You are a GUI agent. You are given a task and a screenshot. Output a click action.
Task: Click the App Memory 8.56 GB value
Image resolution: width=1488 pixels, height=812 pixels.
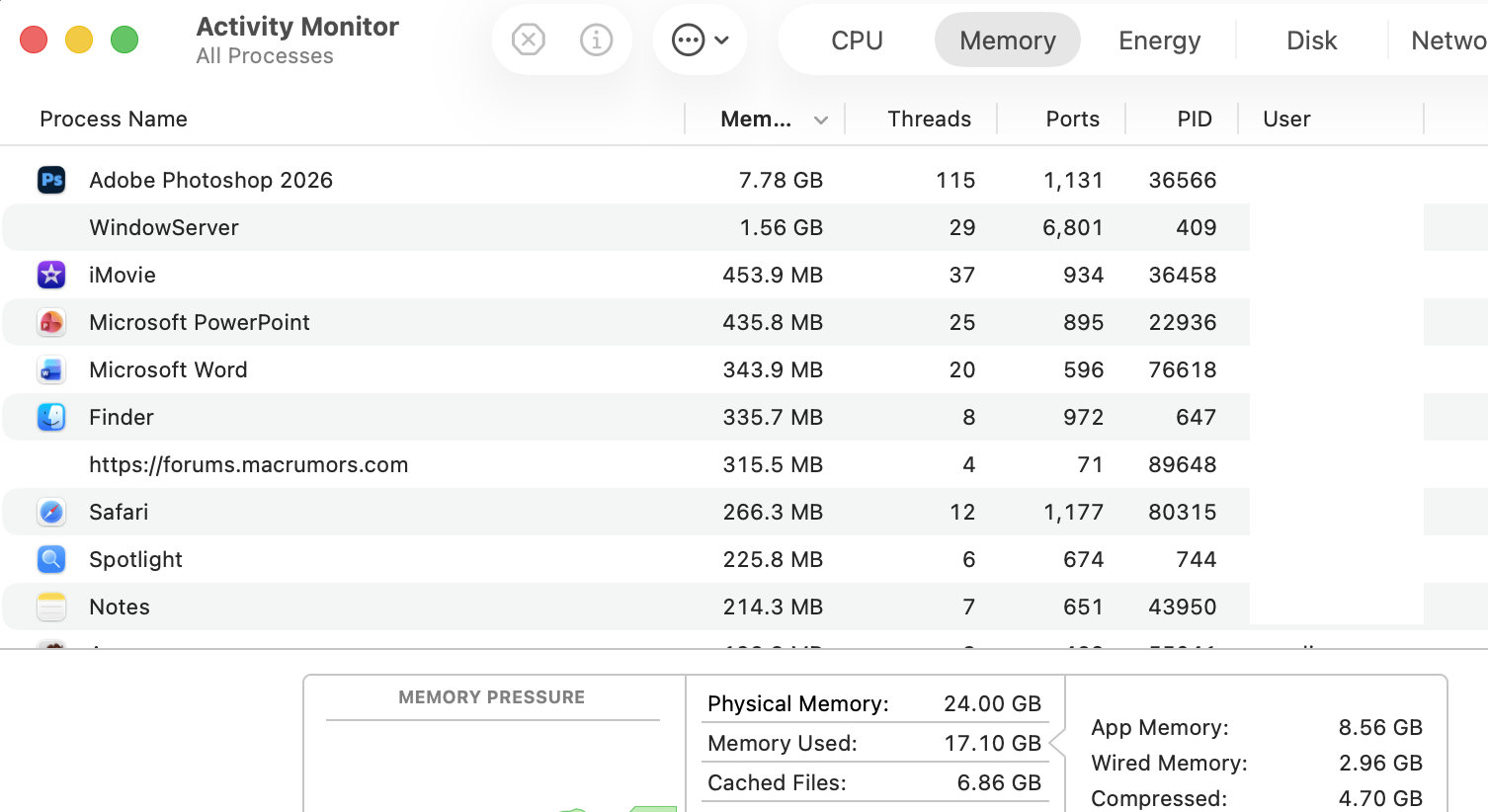1380,727
